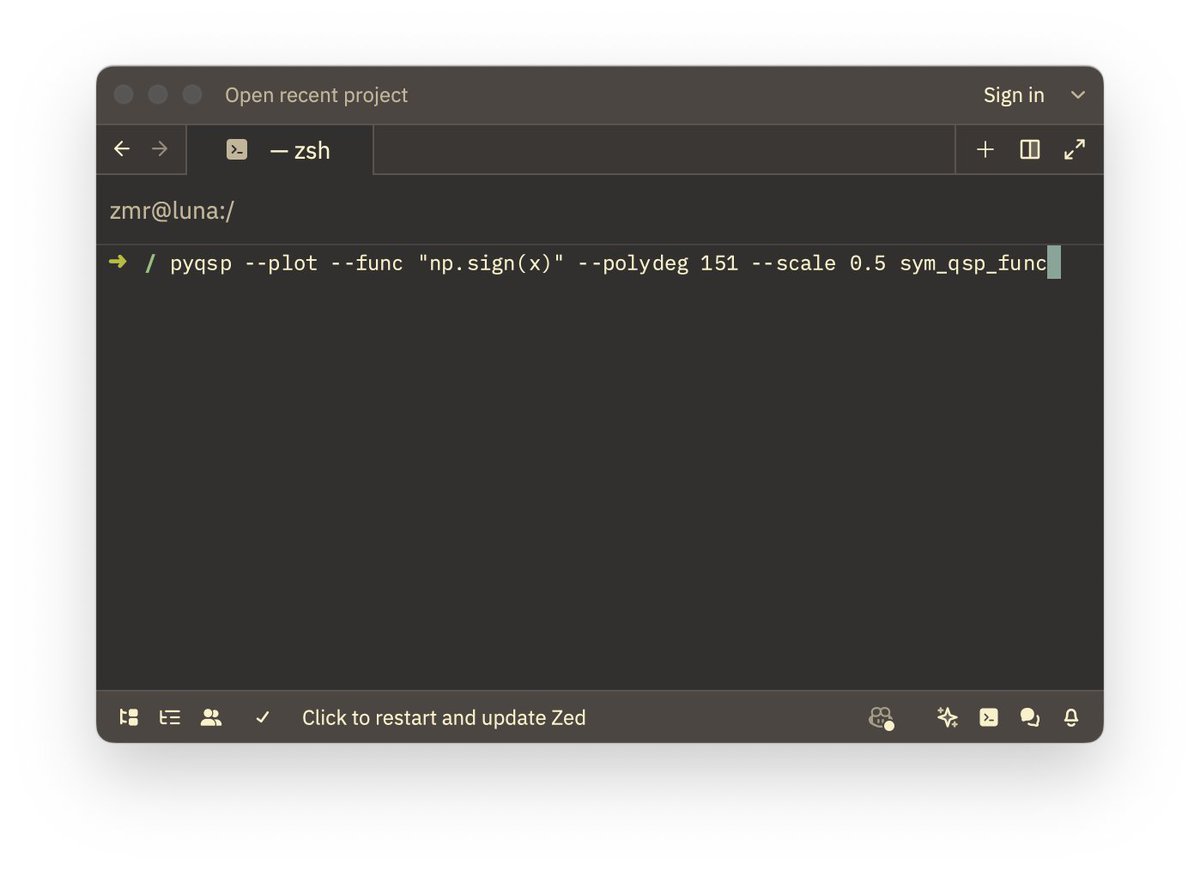The image size is (1200, 870).
Task: Go back with the left arrow
Action: tap(122, 149)
